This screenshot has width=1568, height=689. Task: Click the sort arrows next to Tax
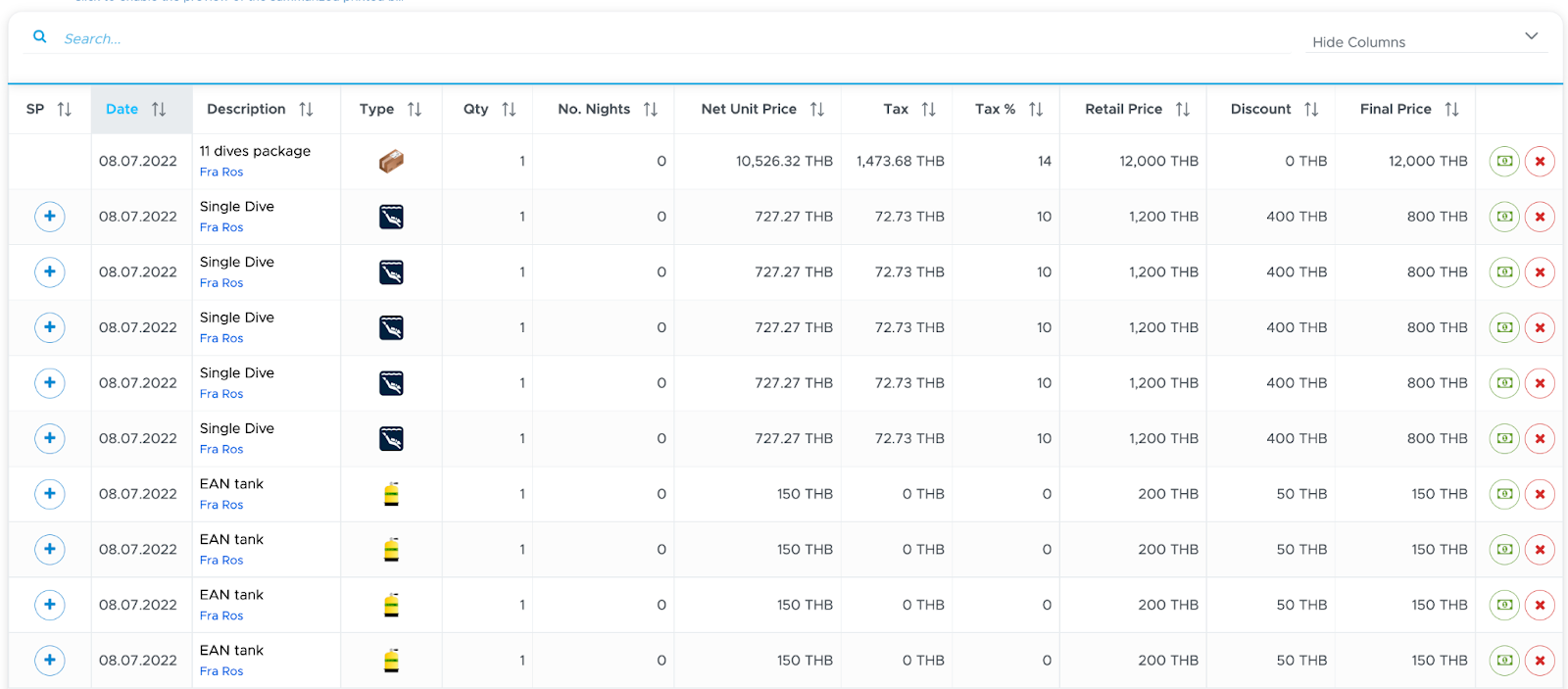click(929, 110)
